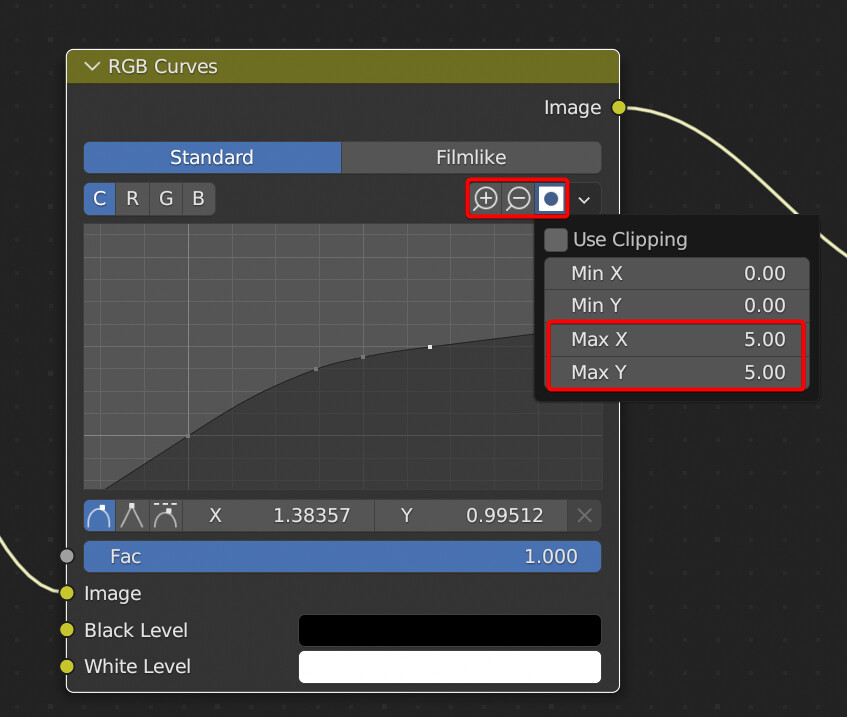This screenshot has width=847, height=717.
Task: Click the Image input socket
Action: 67,593
